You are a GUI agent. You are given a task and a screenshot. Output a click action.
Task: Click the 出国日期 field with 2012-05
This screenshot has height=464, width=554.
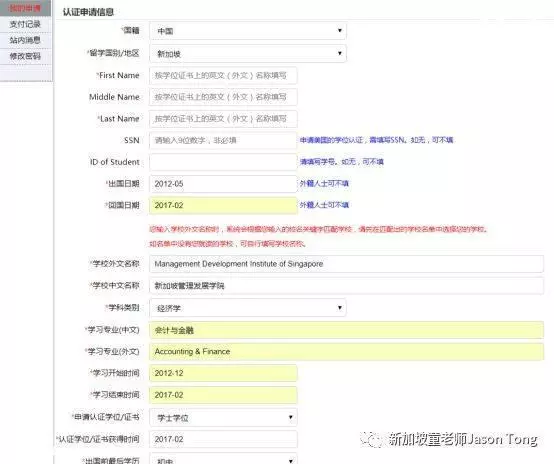[x=223, y=184]
